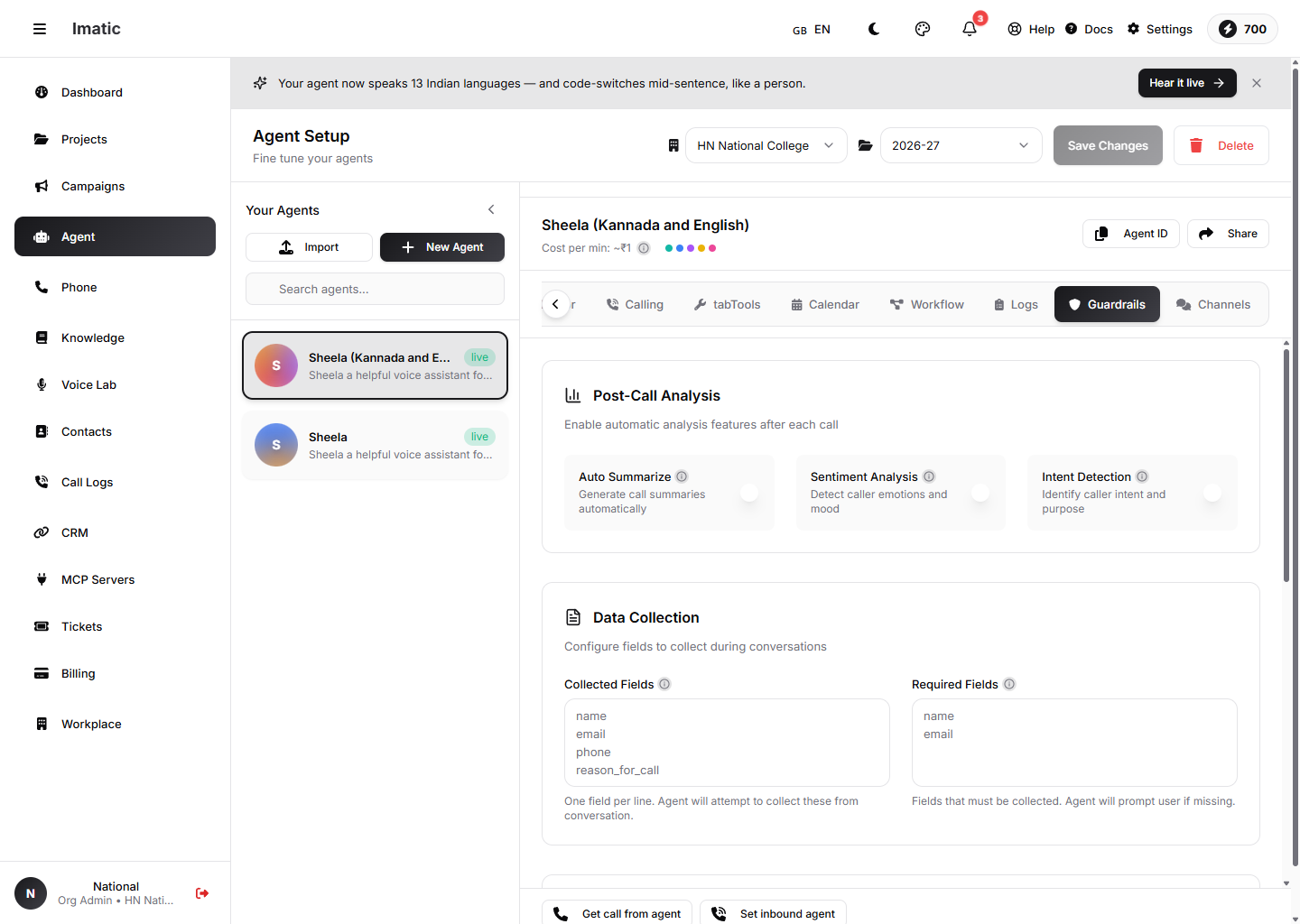Click Intent Detection info icon
This screenshot has width=1300, height=924.
(1142, 476)
